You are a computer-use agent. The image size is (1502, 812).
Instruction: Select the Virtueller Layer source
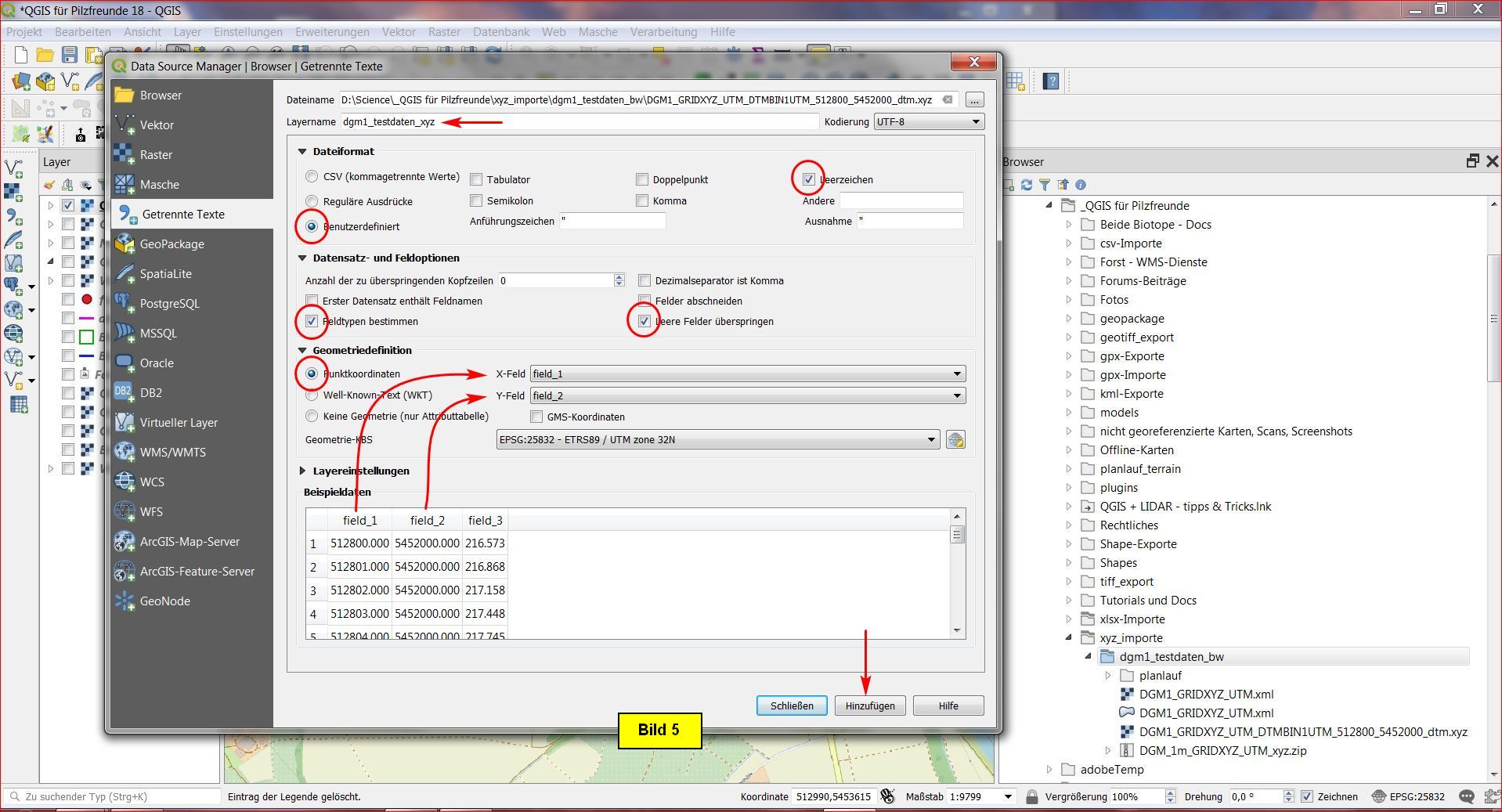coord(179,423)
